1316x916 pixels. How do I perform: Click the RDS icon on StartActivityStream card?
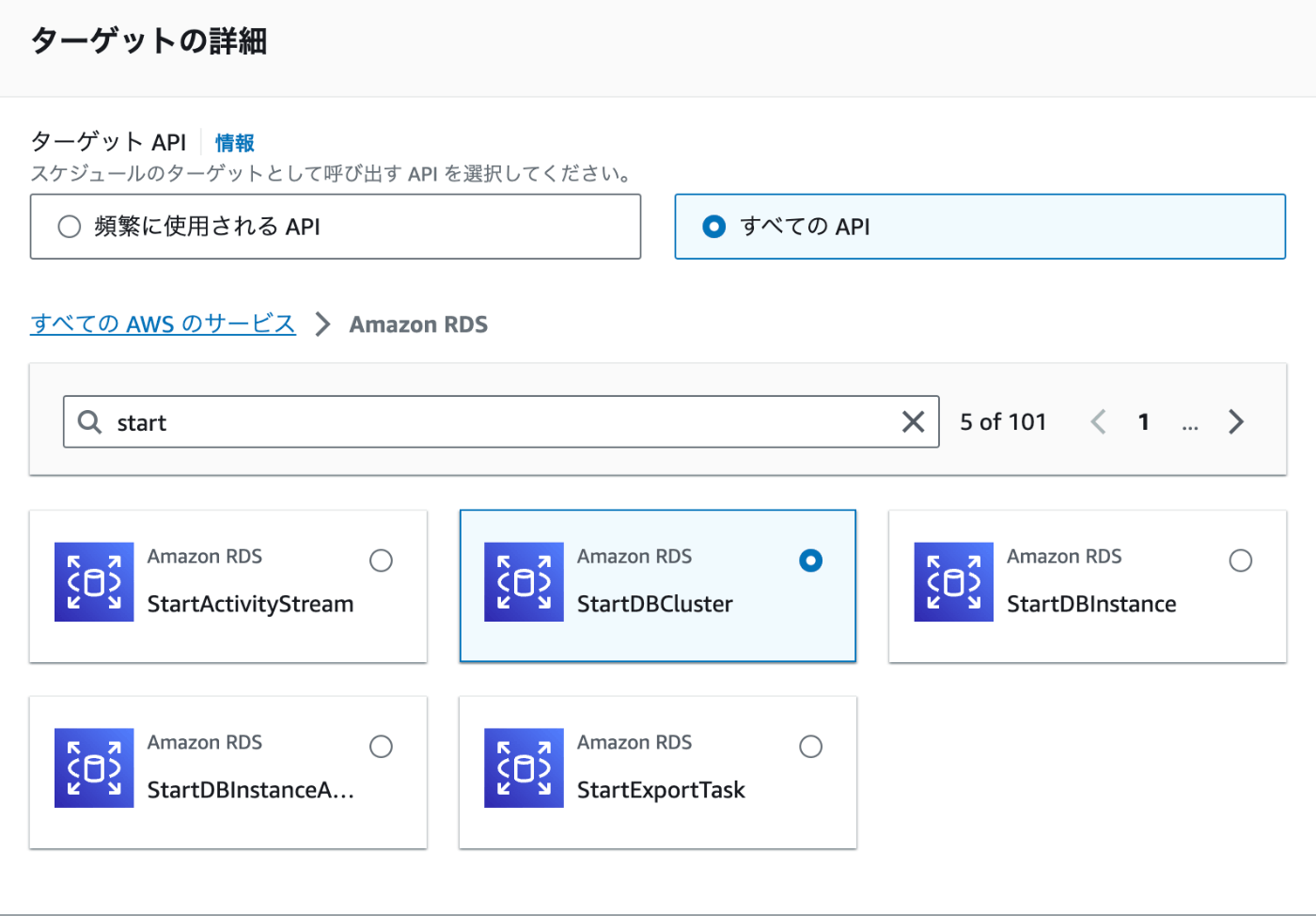click(94, 582)
